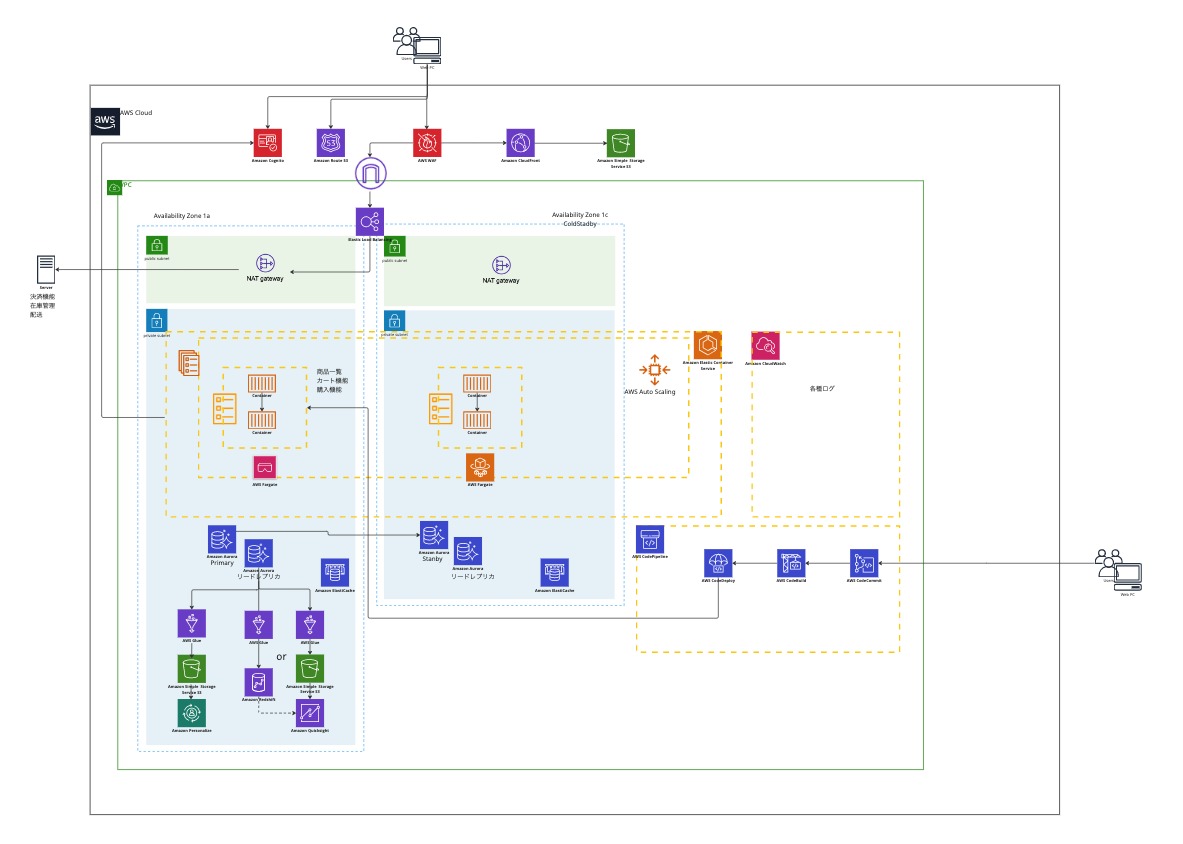Click the Elastic Load Balancing icon
The image size is (1183, 844).
[x=370, y=222]
